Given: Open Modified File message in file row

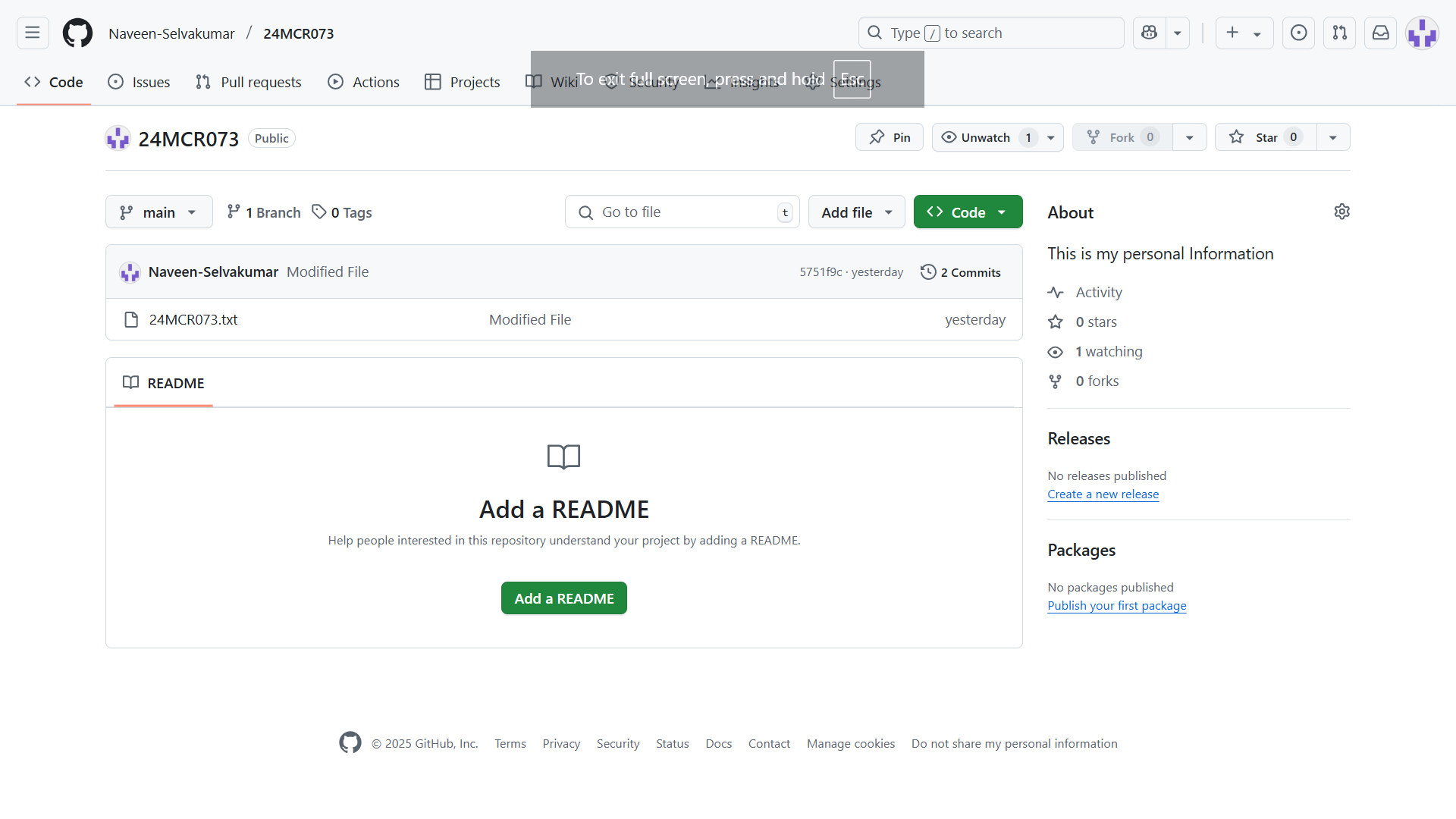Looking at the screenshot, I should [x=530, y=319].
